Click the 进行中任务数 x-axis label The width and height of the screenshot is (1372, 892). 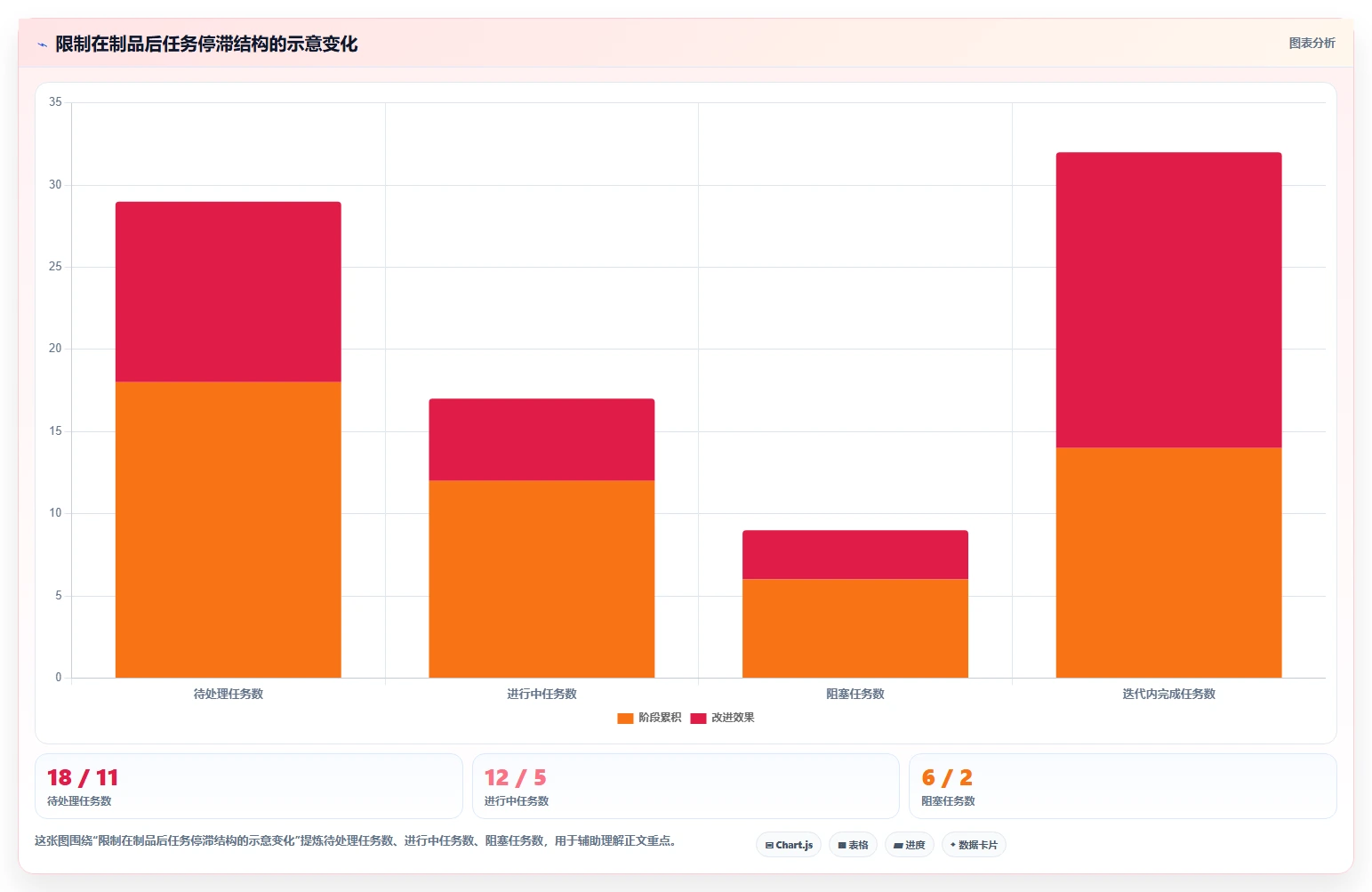click(542, 694)
